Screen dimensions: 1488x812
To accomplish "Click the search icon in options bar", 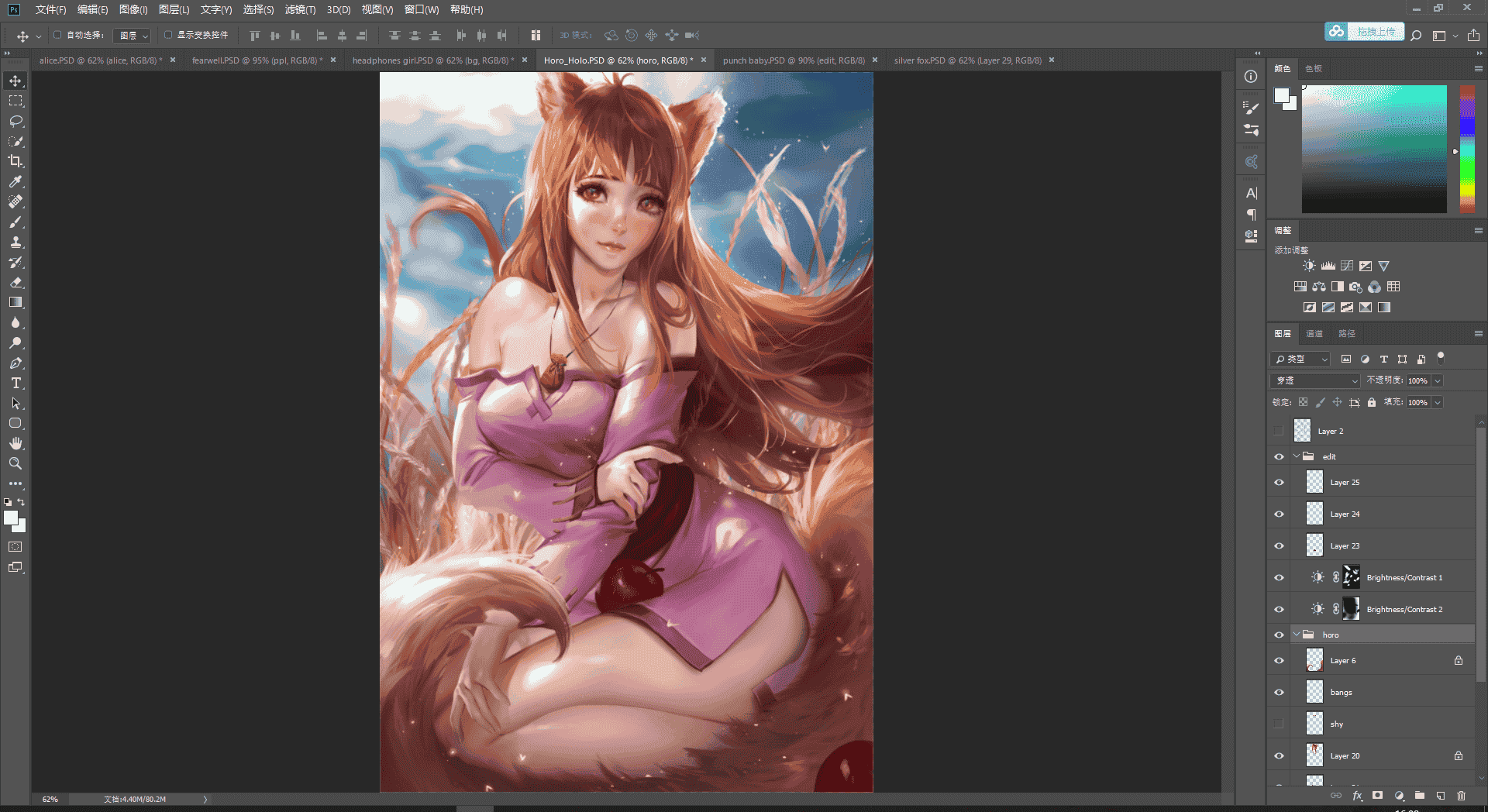I will [1416, 35].
